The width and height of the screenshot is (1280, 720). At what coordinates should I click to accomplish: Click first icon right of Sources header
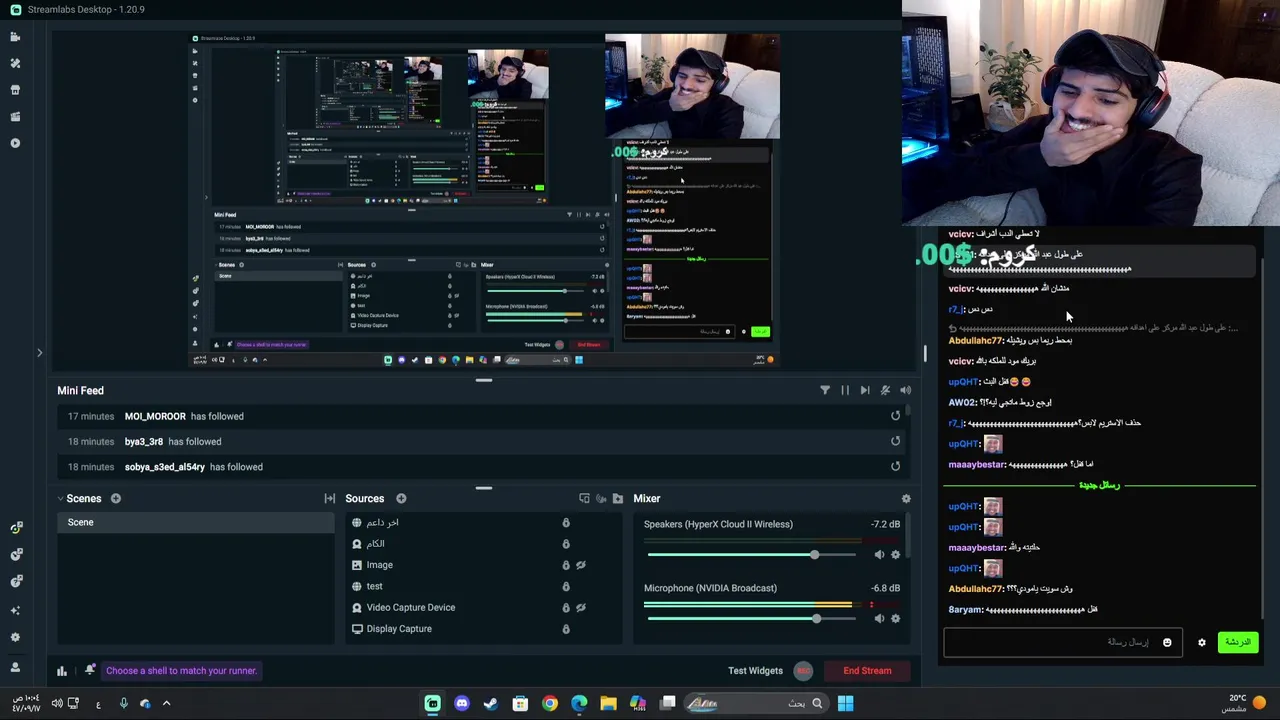point(584,498)
